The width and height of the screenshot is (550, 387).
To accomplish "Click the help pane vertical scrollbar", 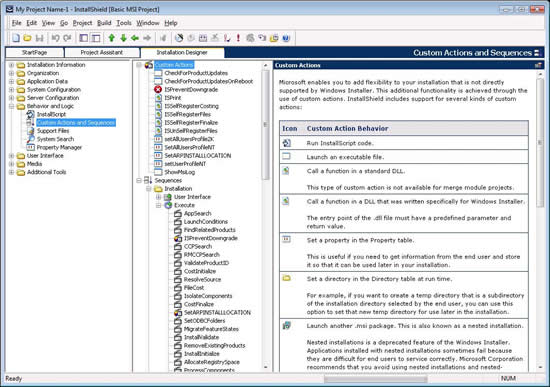I will [540, 142].
